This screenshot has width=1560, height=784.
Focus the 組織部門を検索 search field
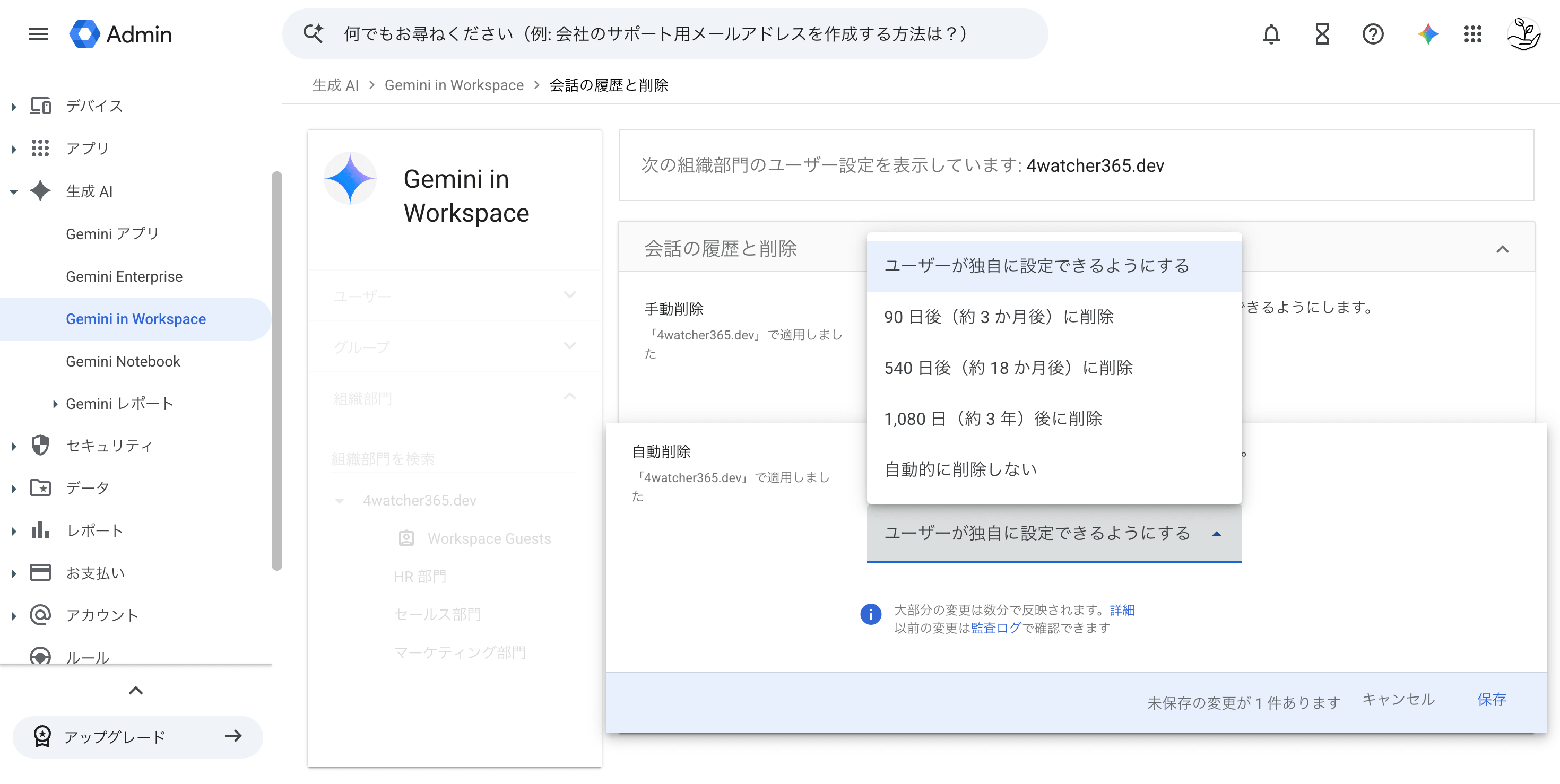(x=454, y=459)
